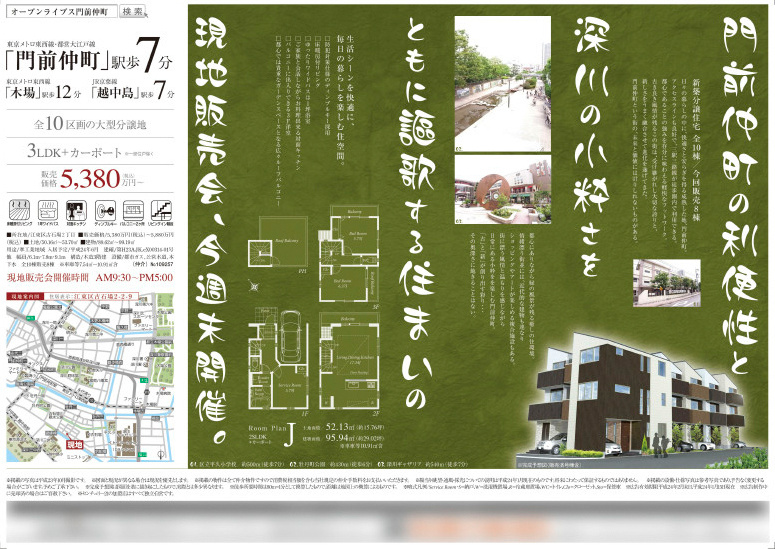The width and height of the screenshot is (775, 549).
Task: Click the area map on the flyer
Action: click(x=90, y=377)
